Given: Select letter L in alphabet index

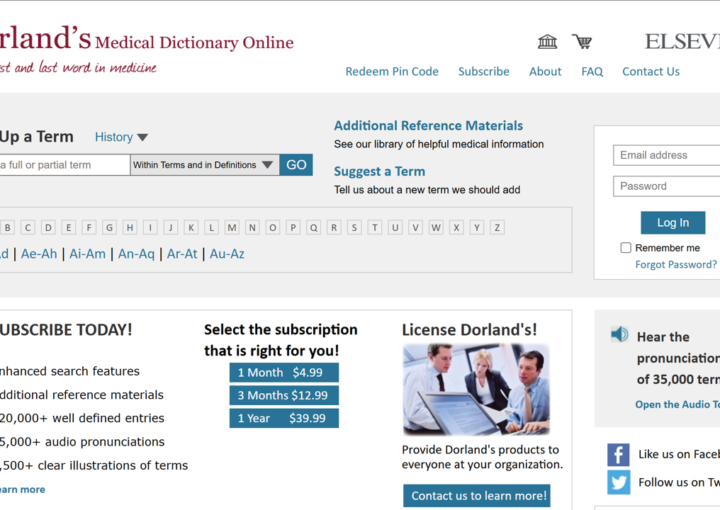Looking at the screenshot, I should [x=211, y=227].
